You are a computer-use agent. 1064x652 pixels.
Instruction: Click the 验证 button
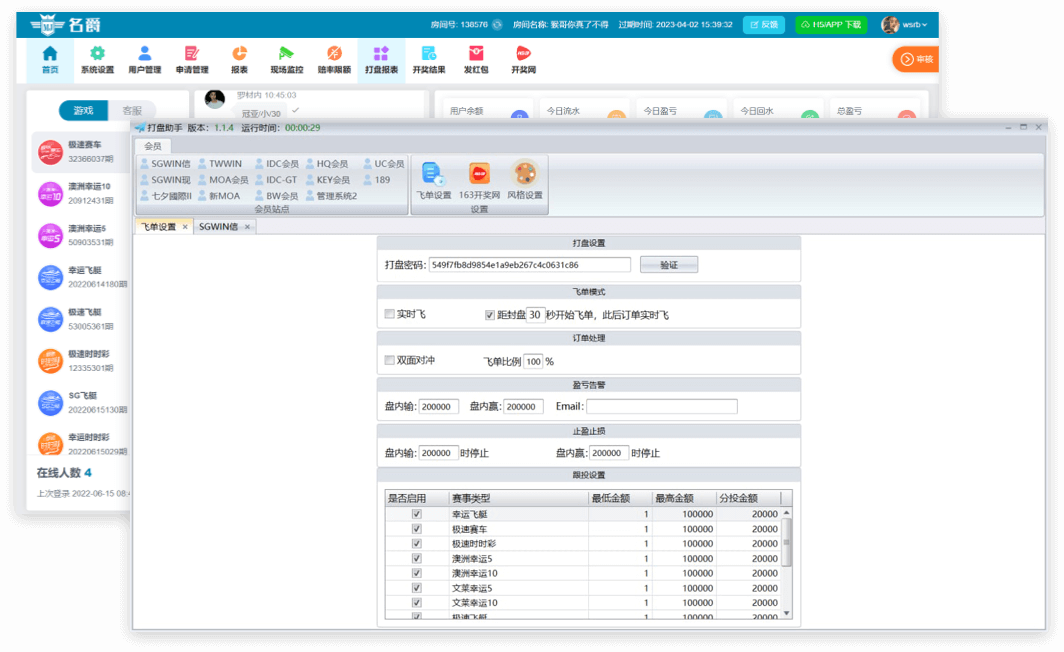[668, 265]
